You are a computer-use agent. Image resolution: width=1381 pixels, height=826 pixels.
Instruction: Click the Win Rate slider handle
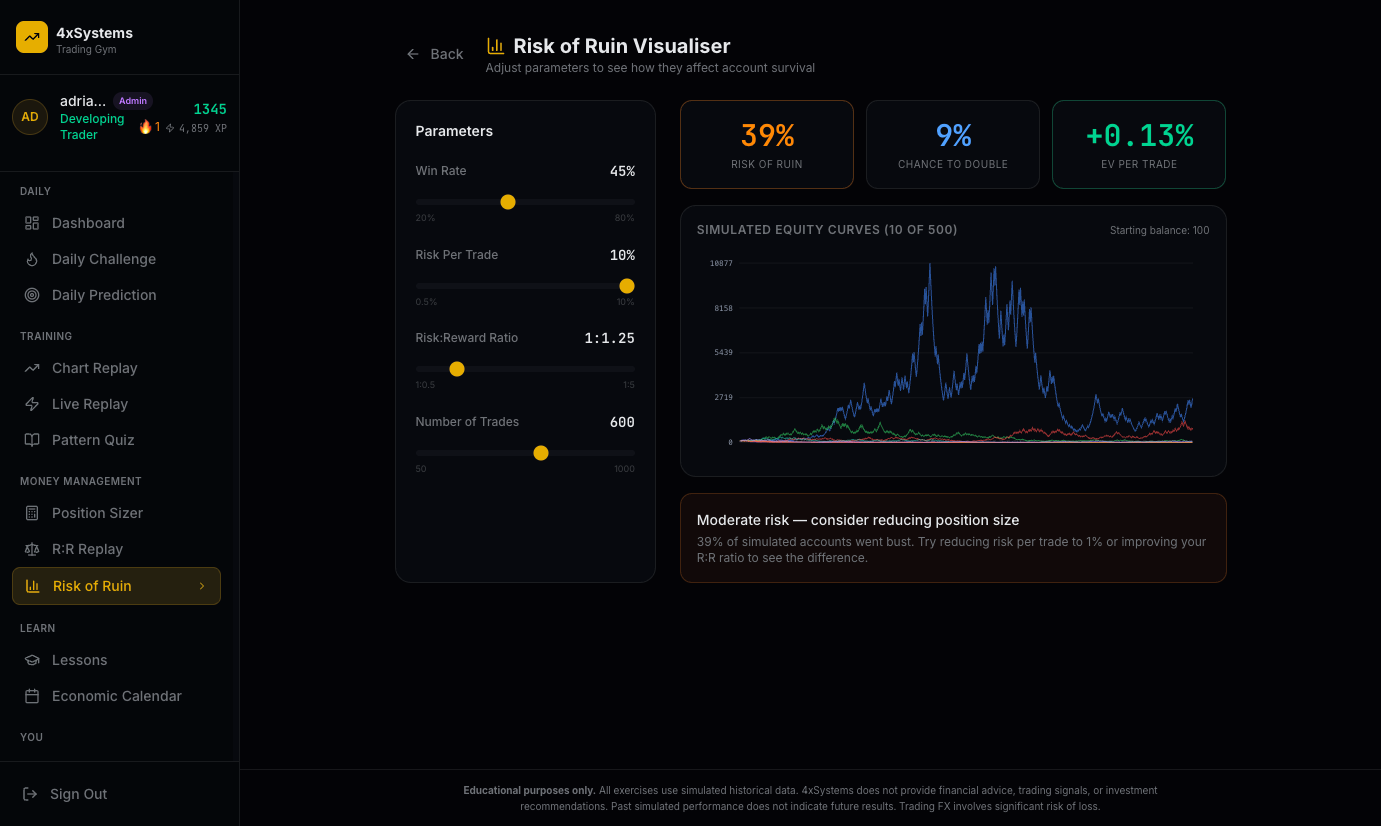tap(508, 202)
